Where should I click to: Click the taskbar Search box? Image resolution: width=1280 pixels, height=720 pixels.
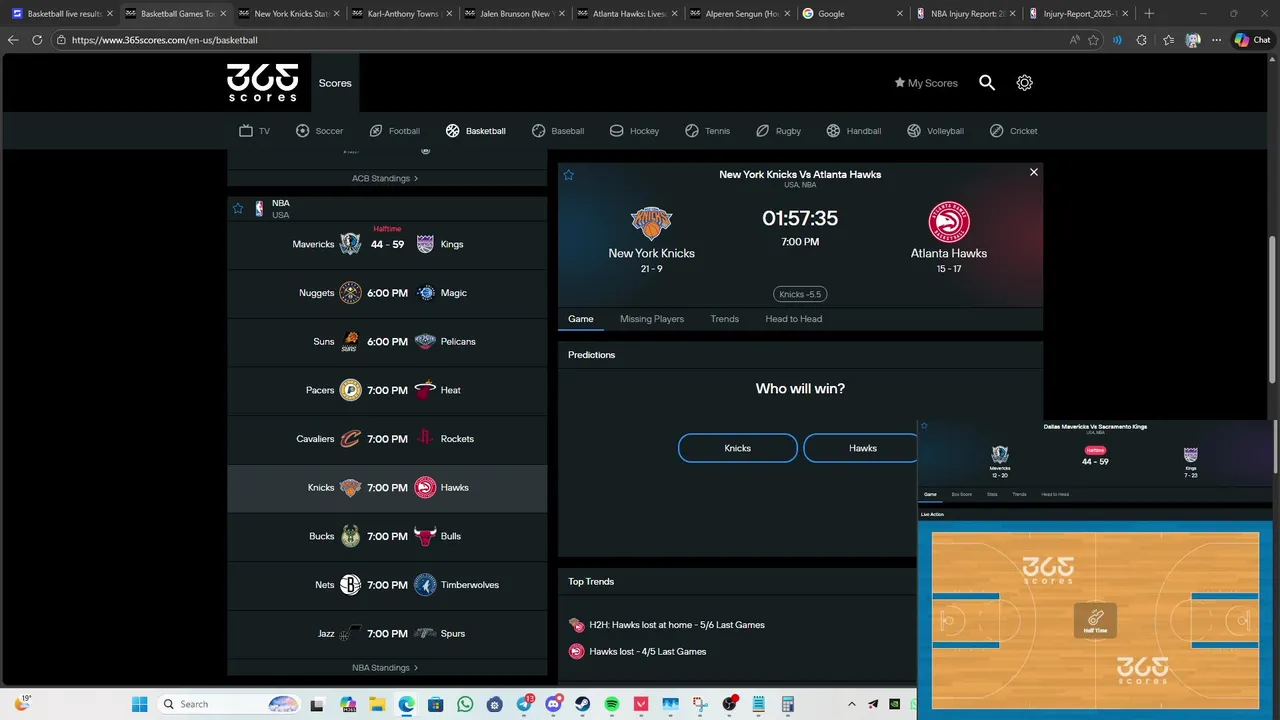(230, 704)
